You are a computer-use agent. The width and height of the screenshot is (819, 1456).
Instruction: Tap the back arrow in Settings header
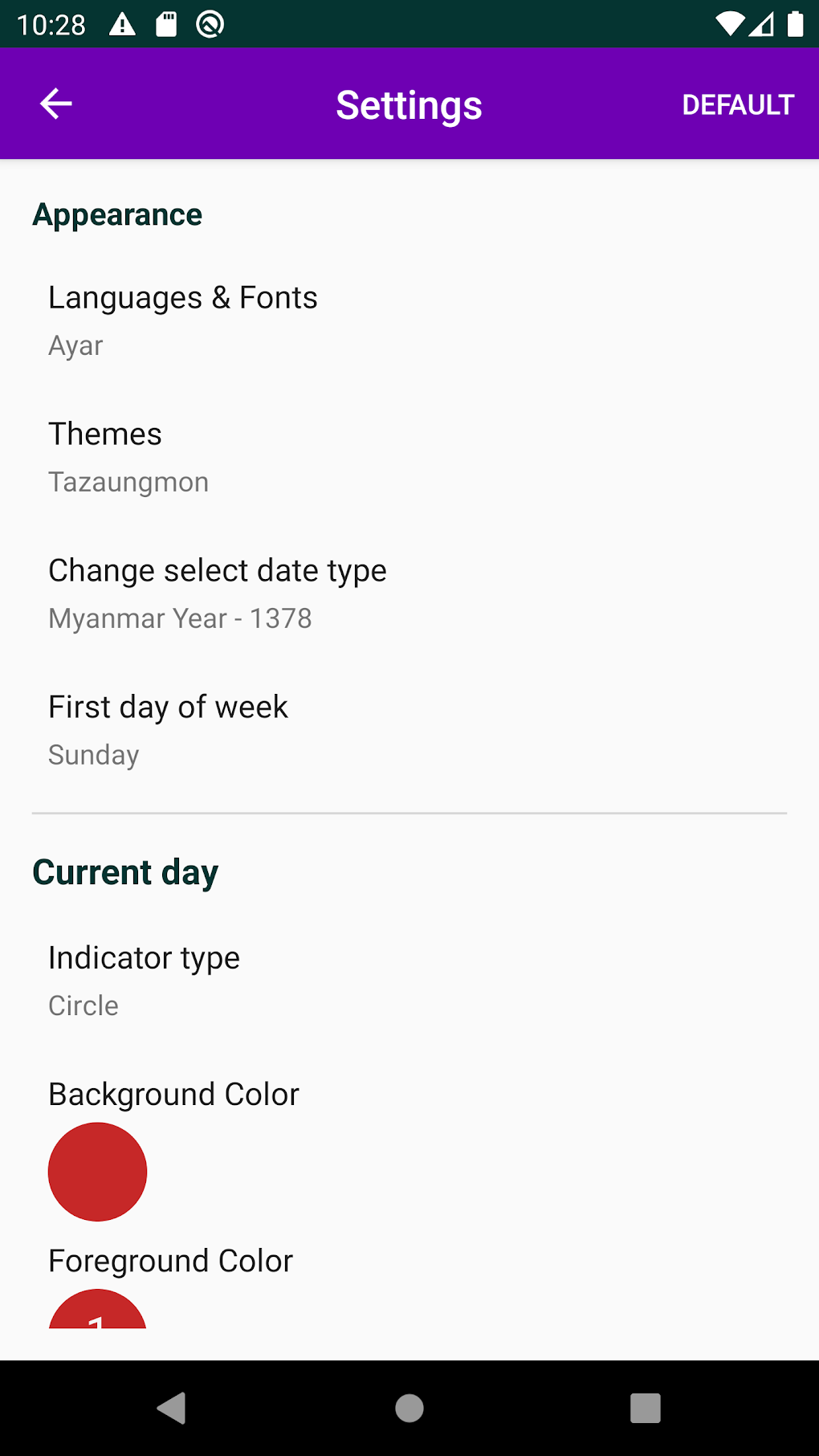tap(56, 104)
